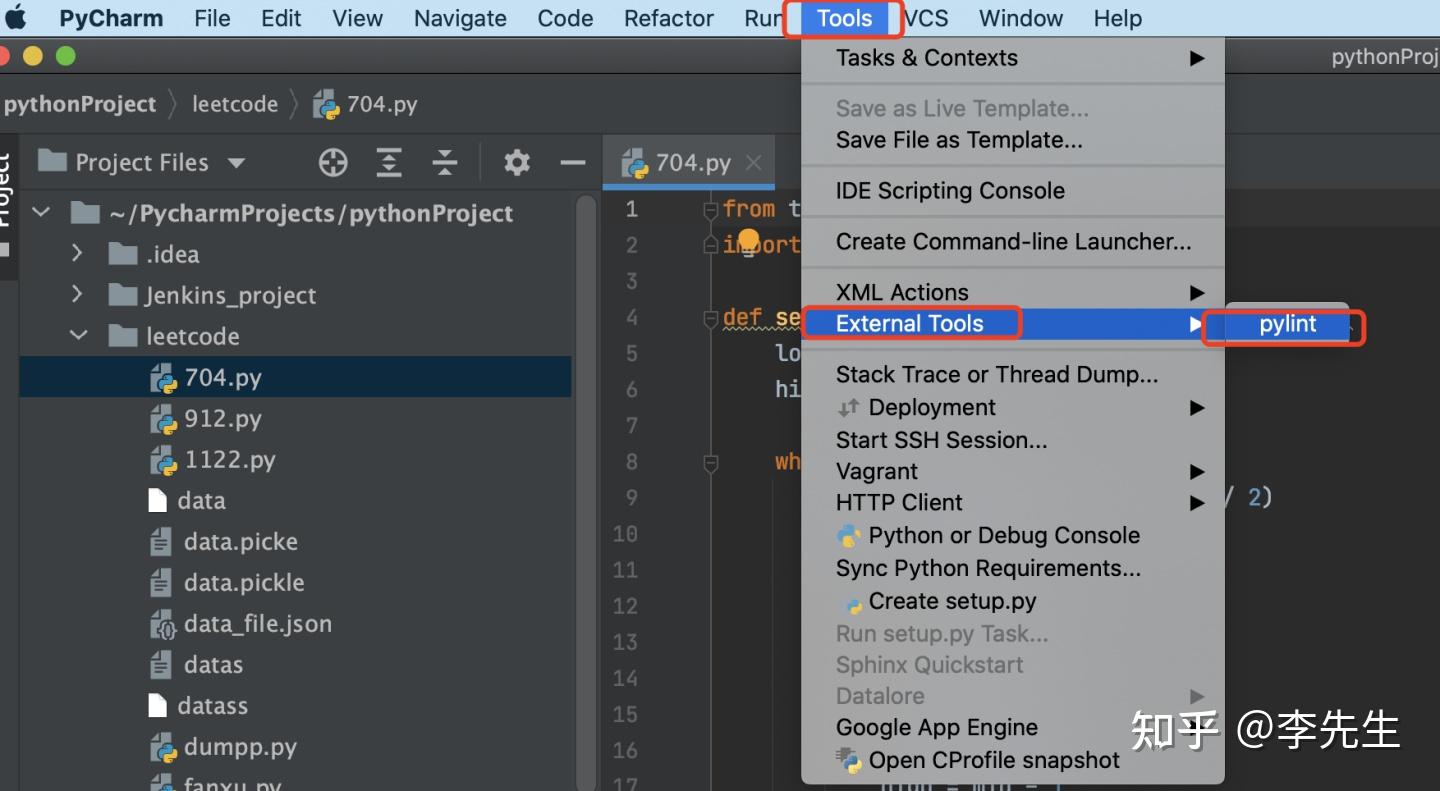Open the Window menu
The height and width of the screenshot is (791, 1440).
click(x=1021, y=18)
